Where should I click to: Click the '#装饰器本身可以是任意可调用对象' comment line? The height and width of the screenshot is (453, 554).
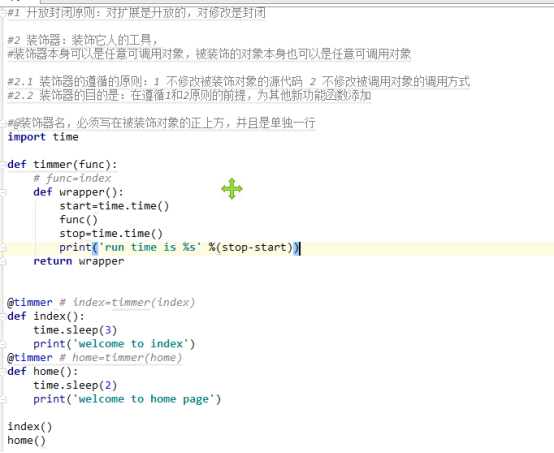point(209,54)
